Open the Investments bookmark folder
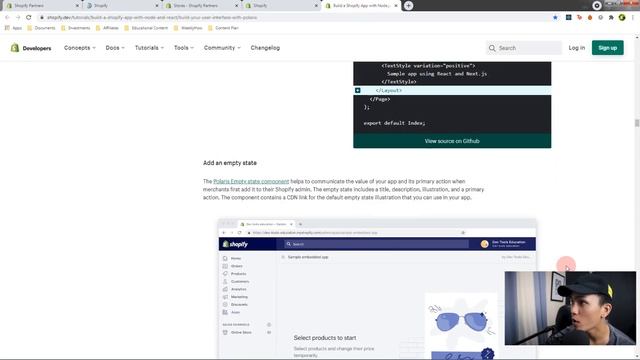The height and width of the screenshot is (360, 640). coord(76,28)
